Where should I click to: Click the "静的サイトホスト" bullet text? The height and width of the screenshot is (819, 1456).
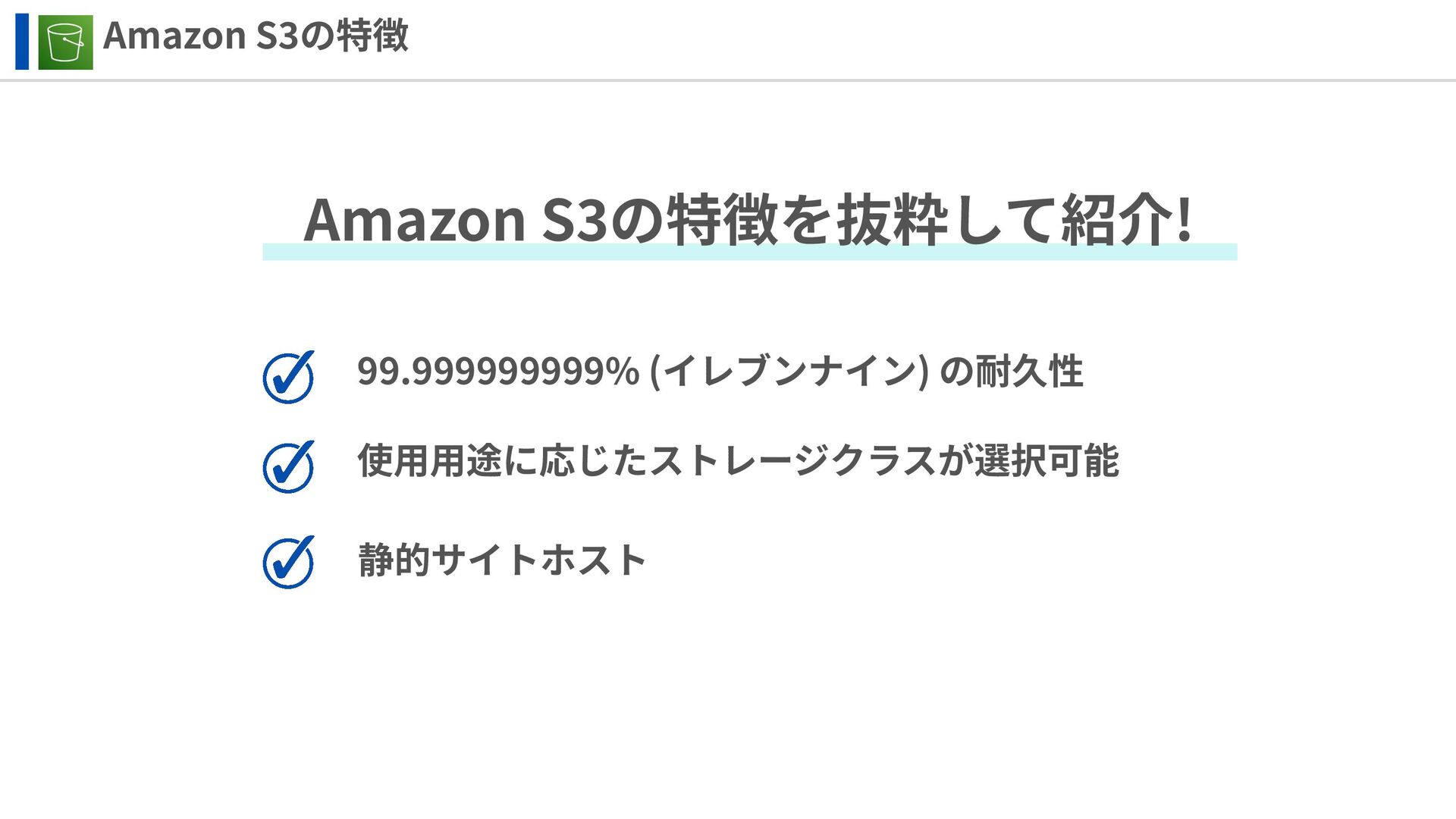(502, 560)
